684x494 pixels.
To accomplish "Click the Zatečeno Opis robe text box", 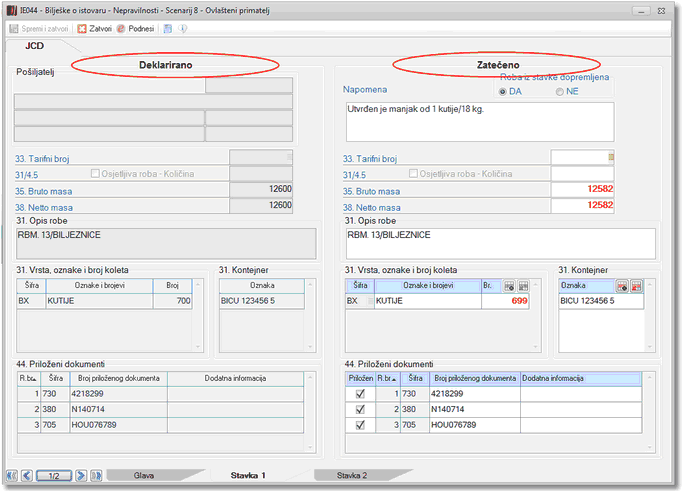I will [500, 244].
